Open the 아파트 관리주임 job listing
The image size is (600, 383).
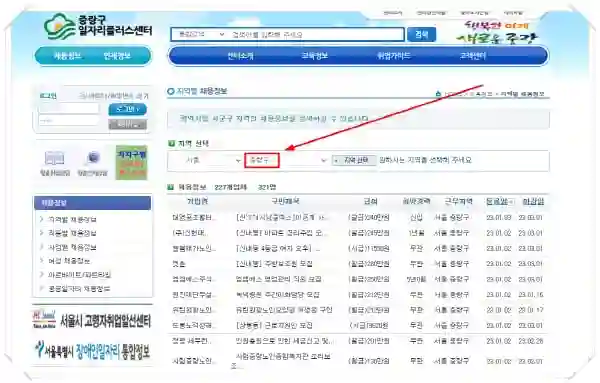pyautogui.click(x=282, y=233)
